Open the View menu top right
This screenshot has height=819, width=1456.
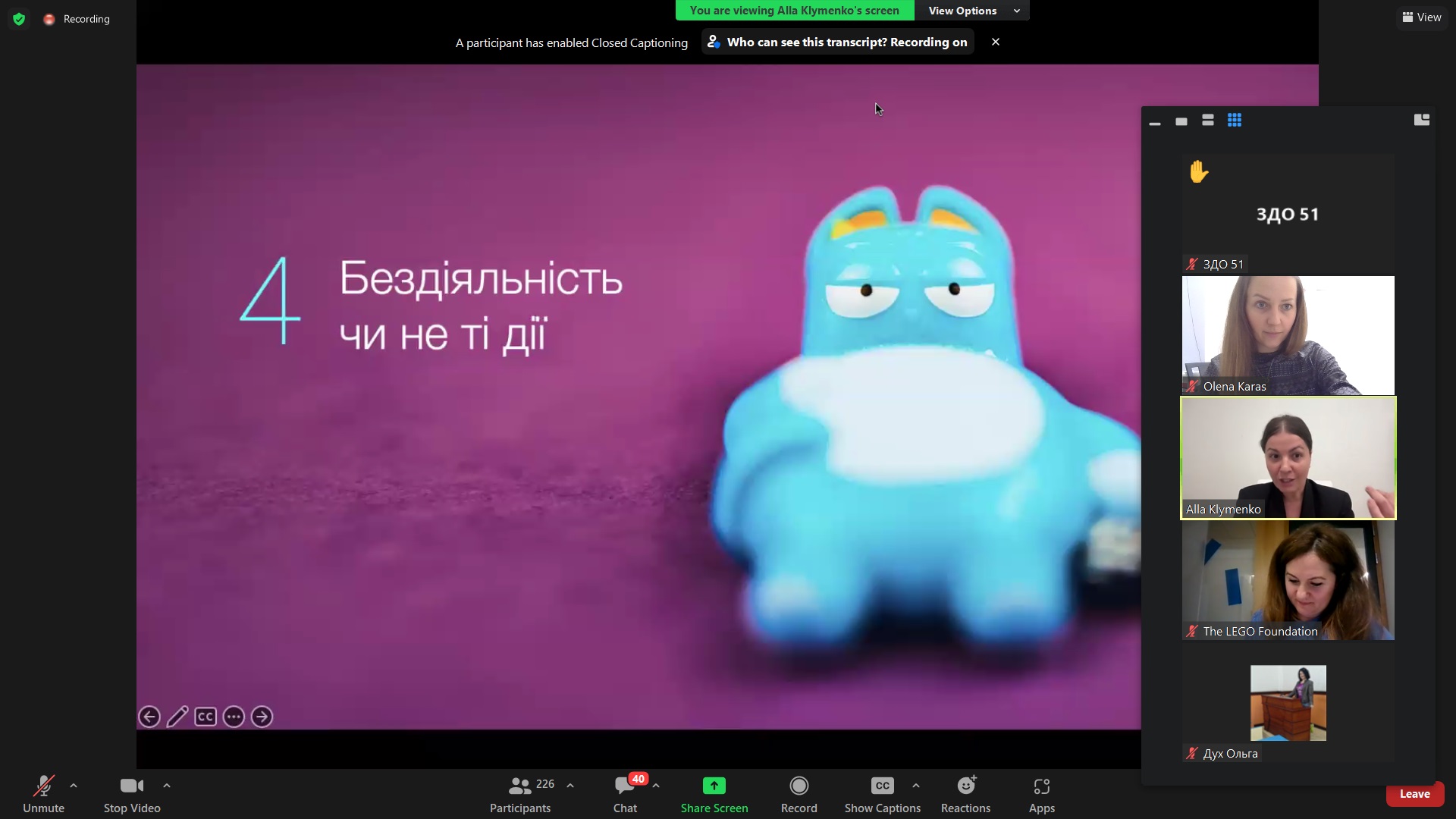click(1422, 17)
